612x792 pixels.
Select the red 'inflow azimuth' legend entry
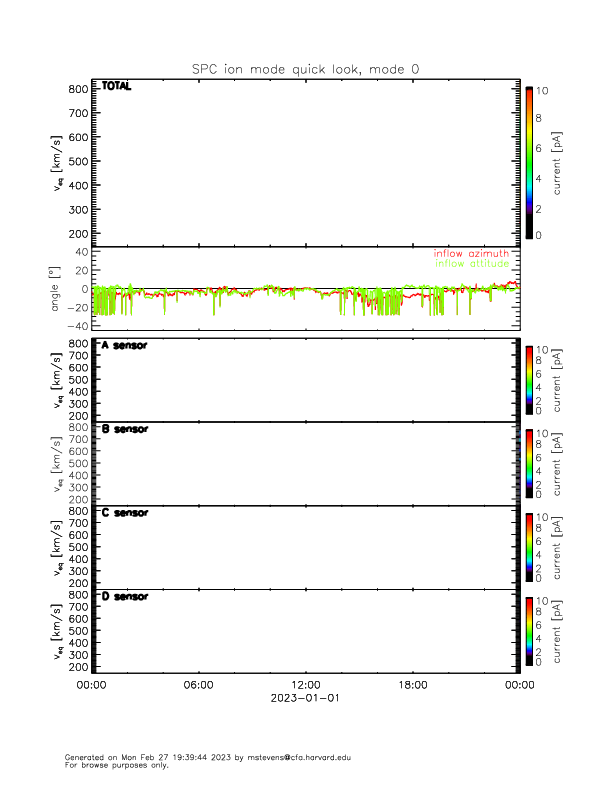470,254
